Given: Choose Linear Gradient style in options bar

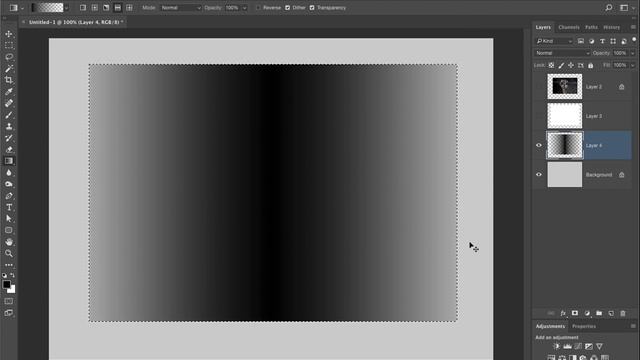Looking at the screenshot, I should pyautogui.click(x=83, y=8).
